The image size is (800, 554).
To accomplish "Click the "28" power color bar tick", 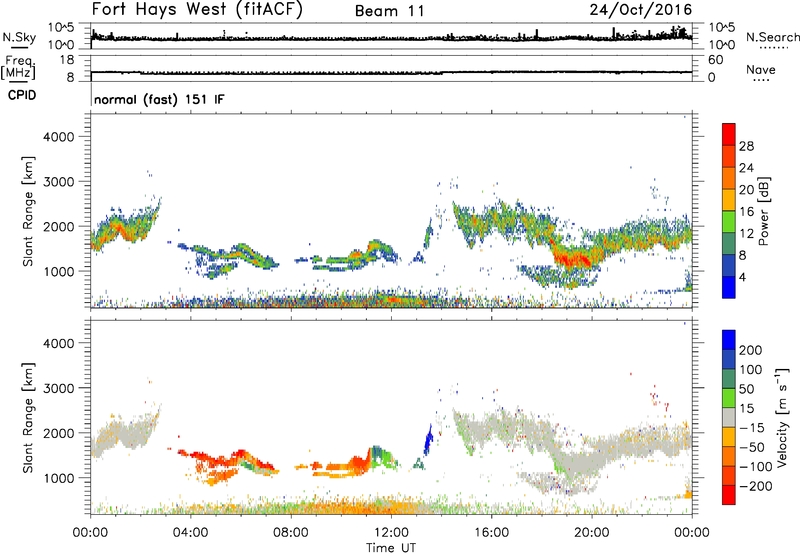I will [746, 146].
